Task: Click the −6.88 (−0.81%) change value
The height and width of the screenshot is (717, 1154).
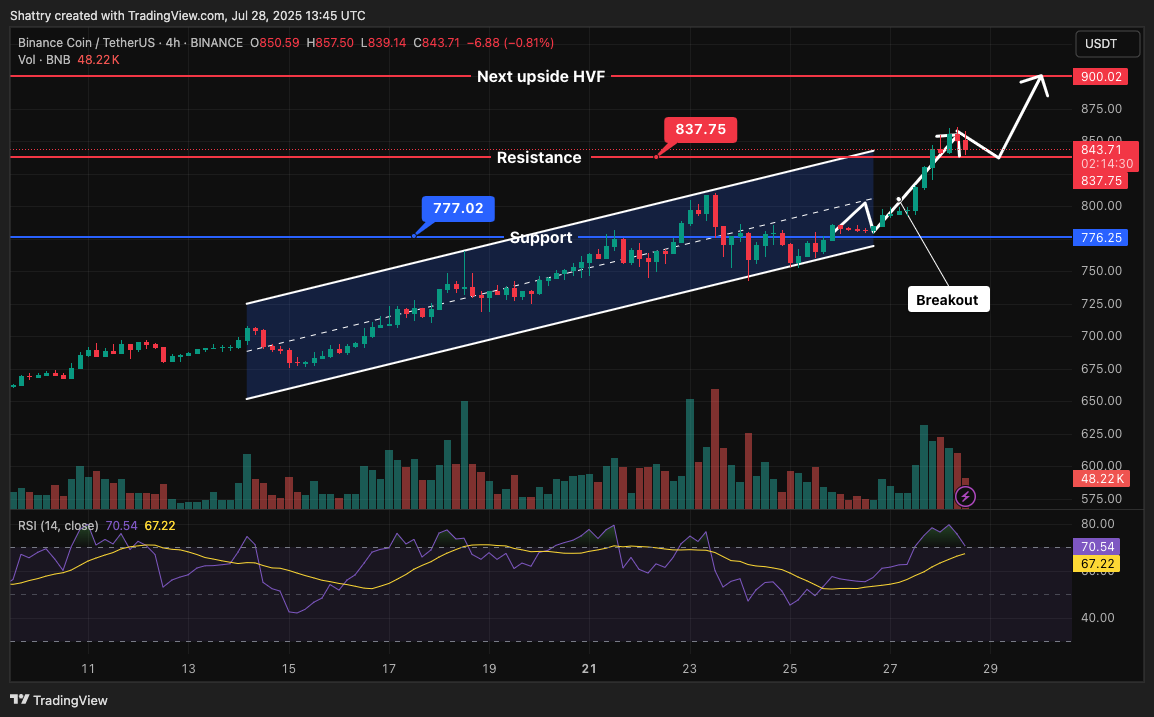Action: coord(510,43)
